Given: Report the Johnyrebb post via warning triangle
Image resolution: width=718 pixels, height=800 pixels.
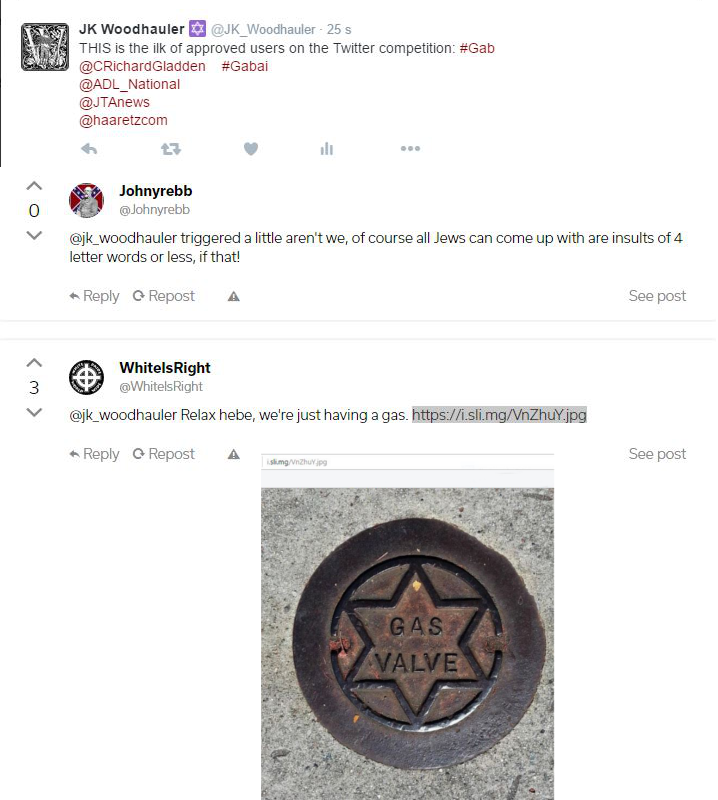Looking at the screenshot, I should coord(234,296).
